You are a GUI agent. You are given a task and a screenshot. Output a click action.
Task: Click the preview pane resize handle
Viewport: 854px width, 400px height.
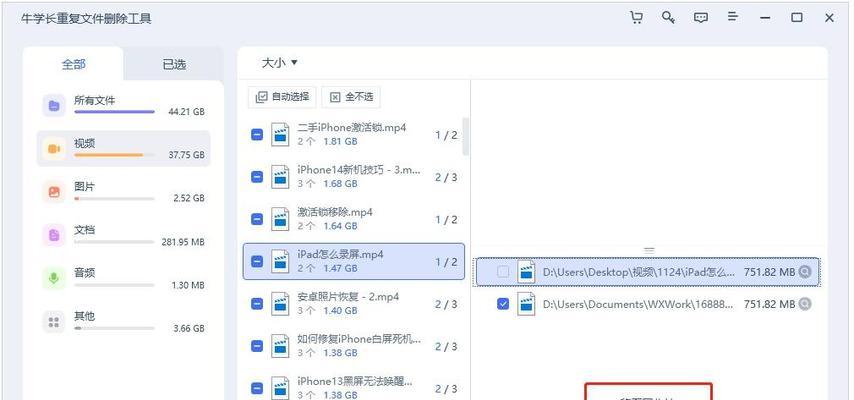tap(649, 251)
